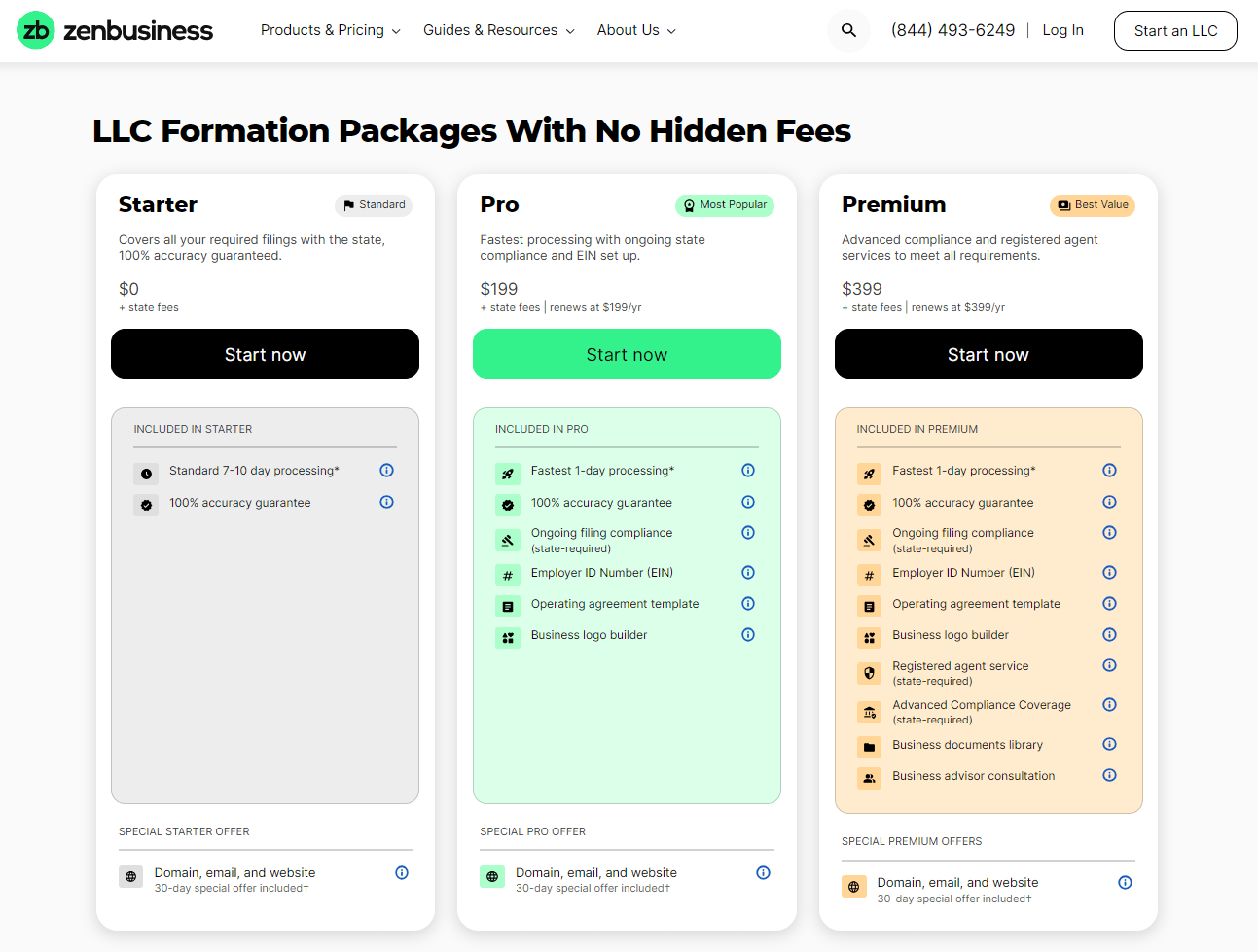Click the Starter plan title

click(x=158, y=204)
